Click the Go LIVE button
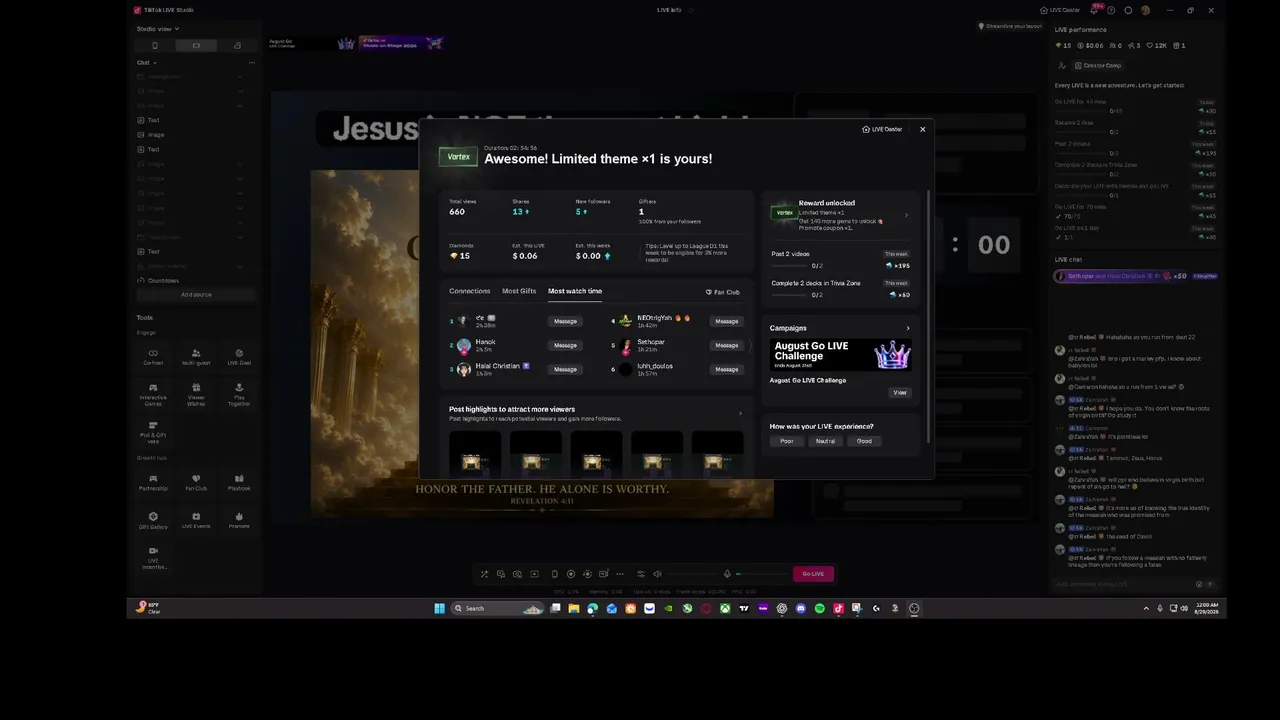This screenshot has width=1280, height=720. click(x=813, y=574)
